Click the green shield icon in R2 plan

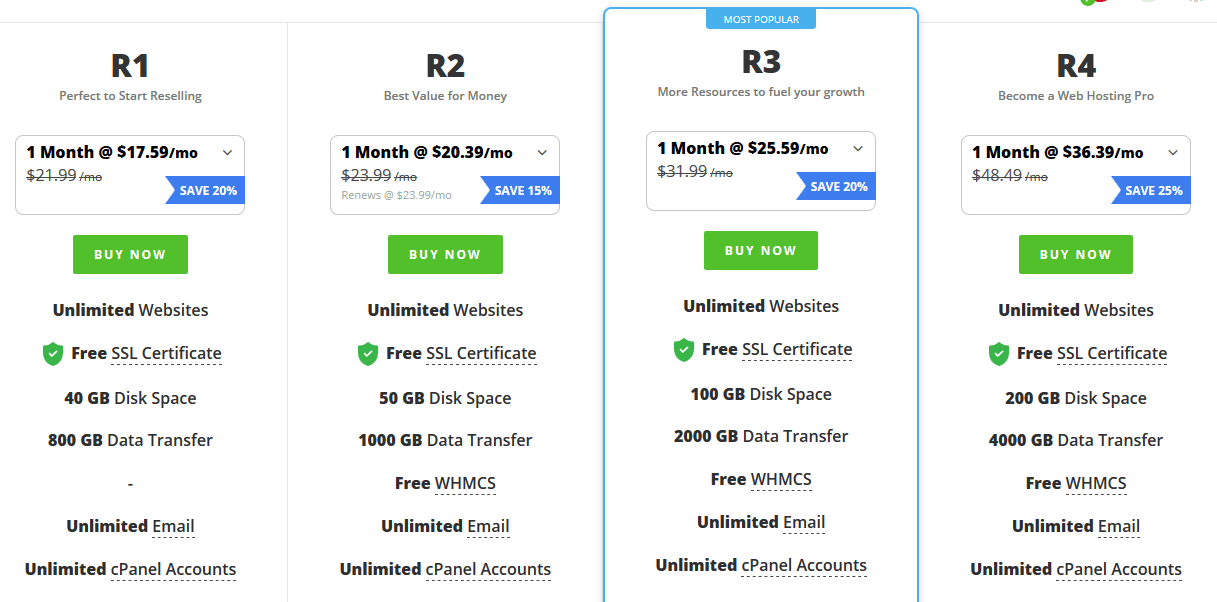(368, 354)
